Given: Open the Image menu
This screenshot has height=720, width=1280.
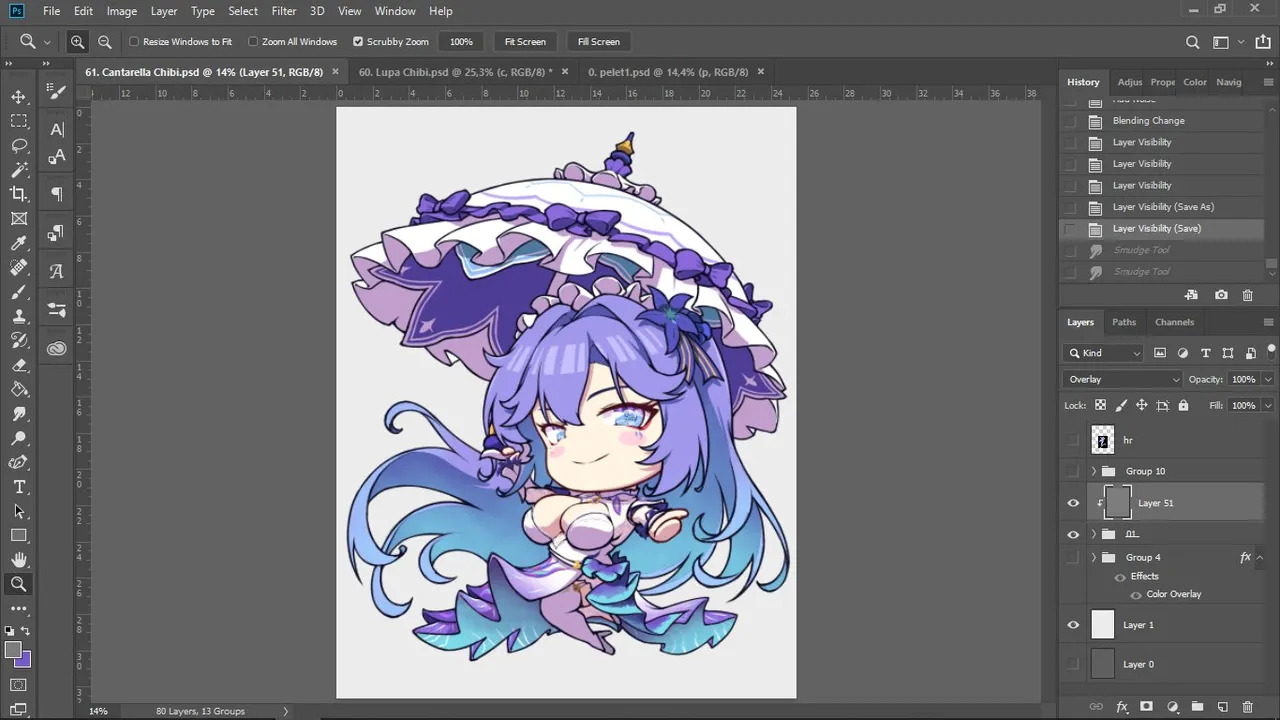Looking at the screenshot, I should [x=122, y=11].
